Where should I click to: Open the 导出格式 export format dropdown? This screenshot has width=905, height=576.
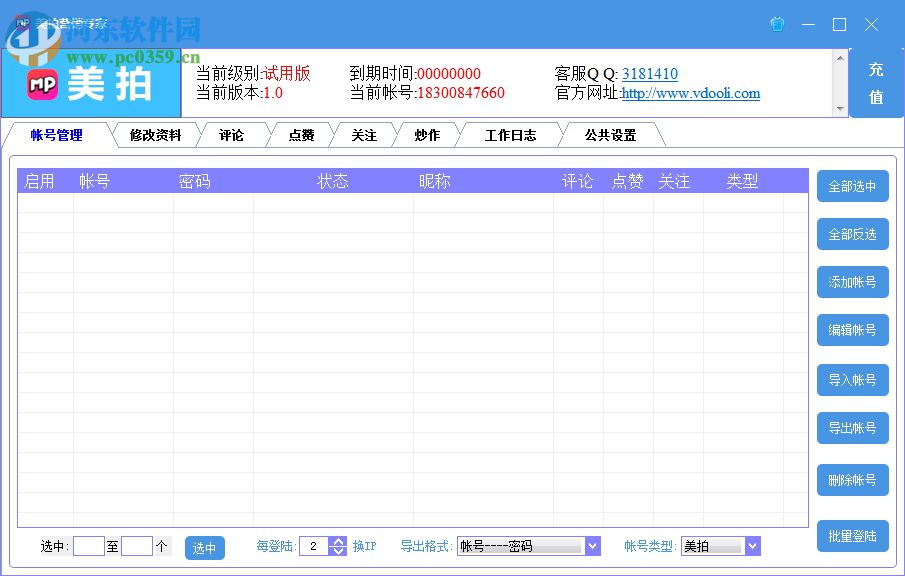[594, 546]
